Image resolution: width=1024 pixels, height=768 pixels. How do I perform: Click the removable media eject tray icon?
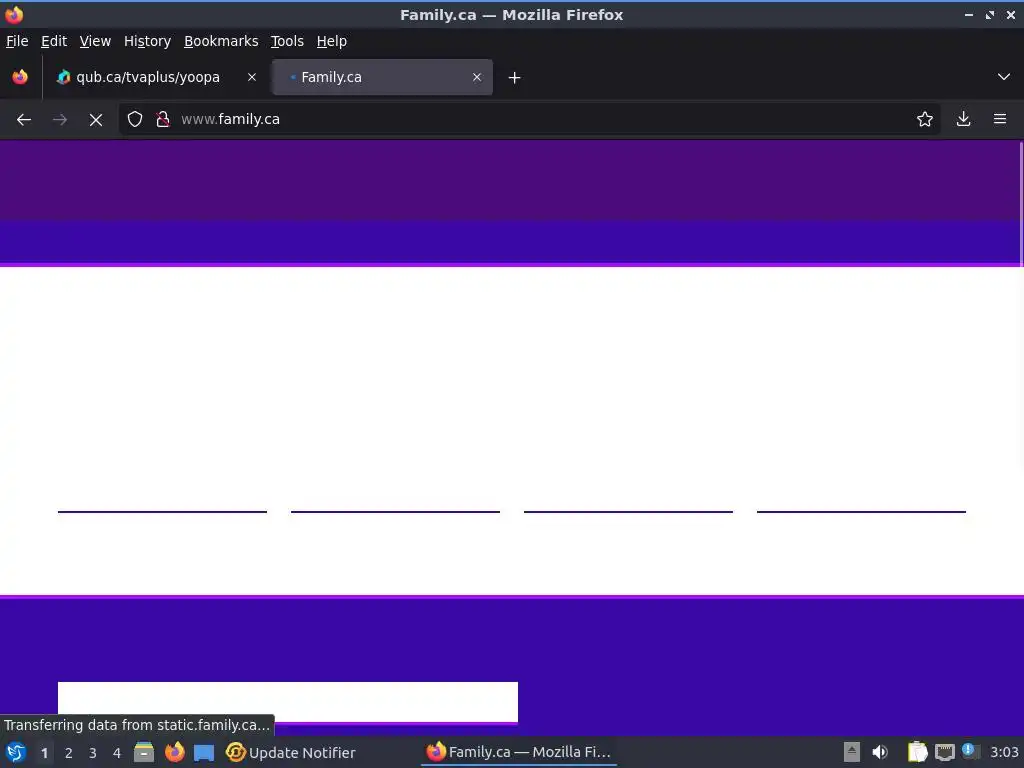(852, 752)
